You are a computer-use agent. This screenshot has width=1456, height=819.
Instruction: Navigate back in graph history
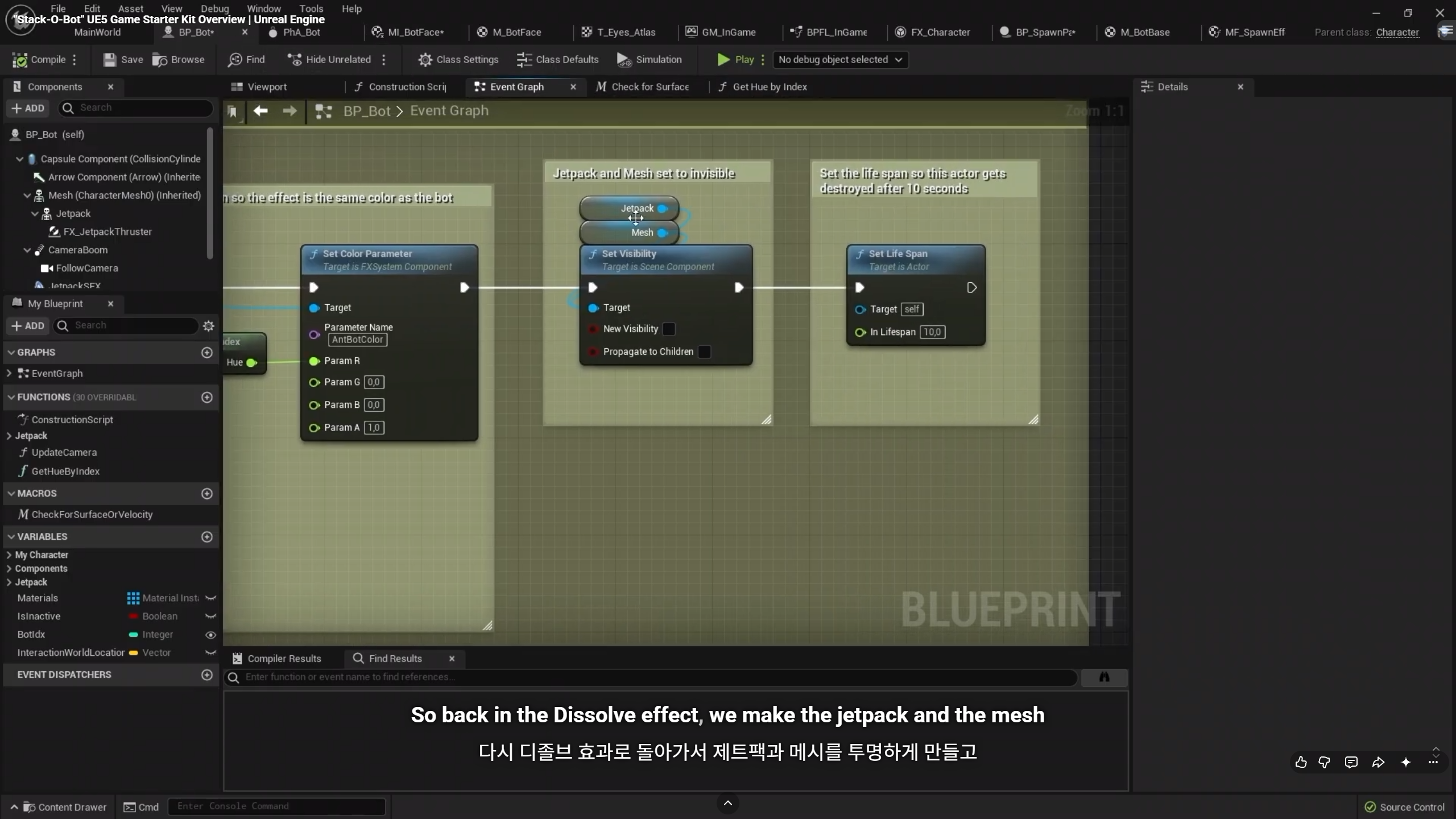(x=260, y=111)
